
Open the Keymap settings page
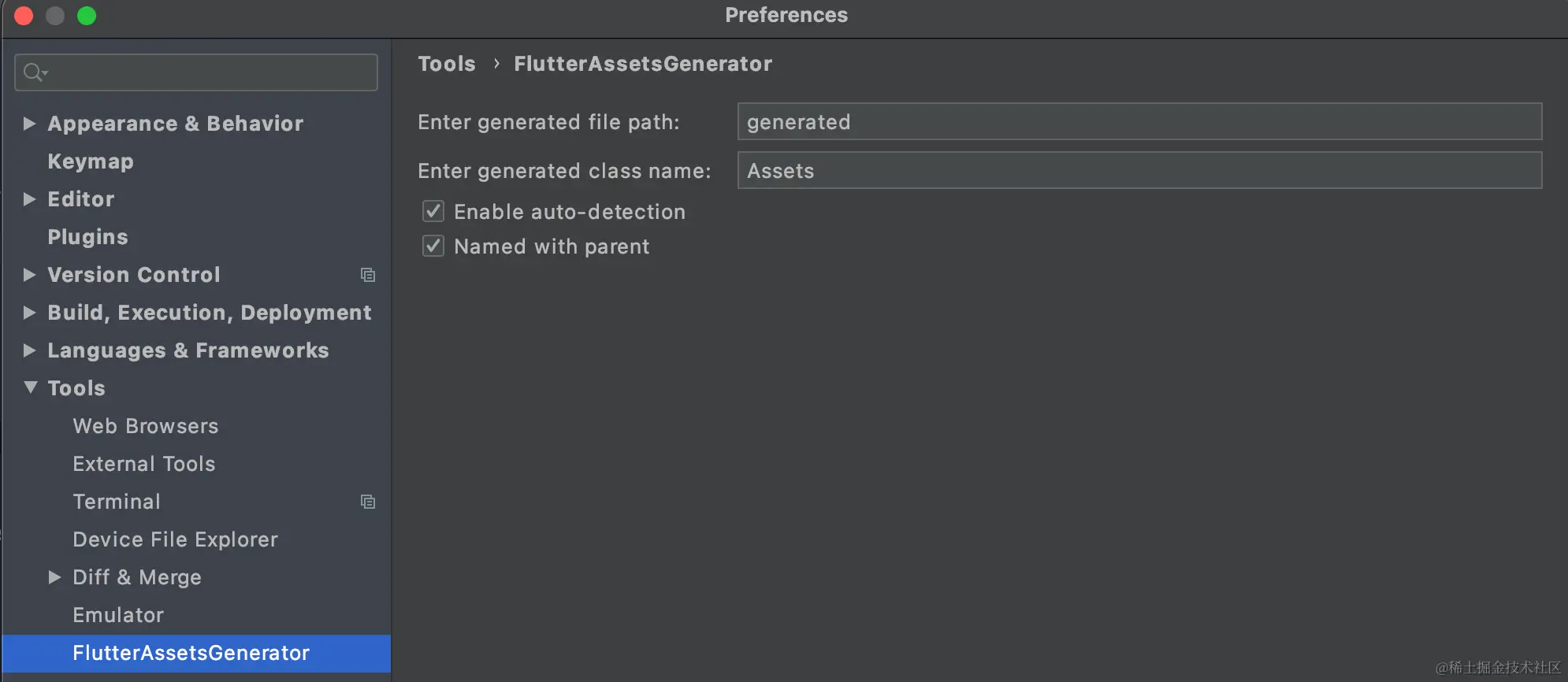click(91, 161)
